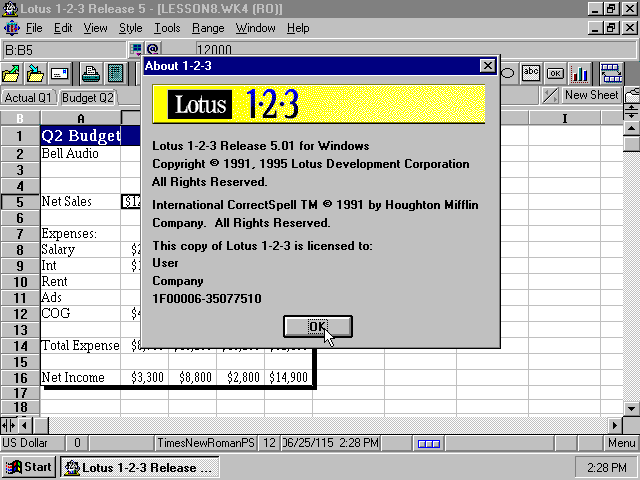Viewport: 640px width, 480px height.
Task: Click the horizontal pane splitter icon
Action: tap(631, 111)
